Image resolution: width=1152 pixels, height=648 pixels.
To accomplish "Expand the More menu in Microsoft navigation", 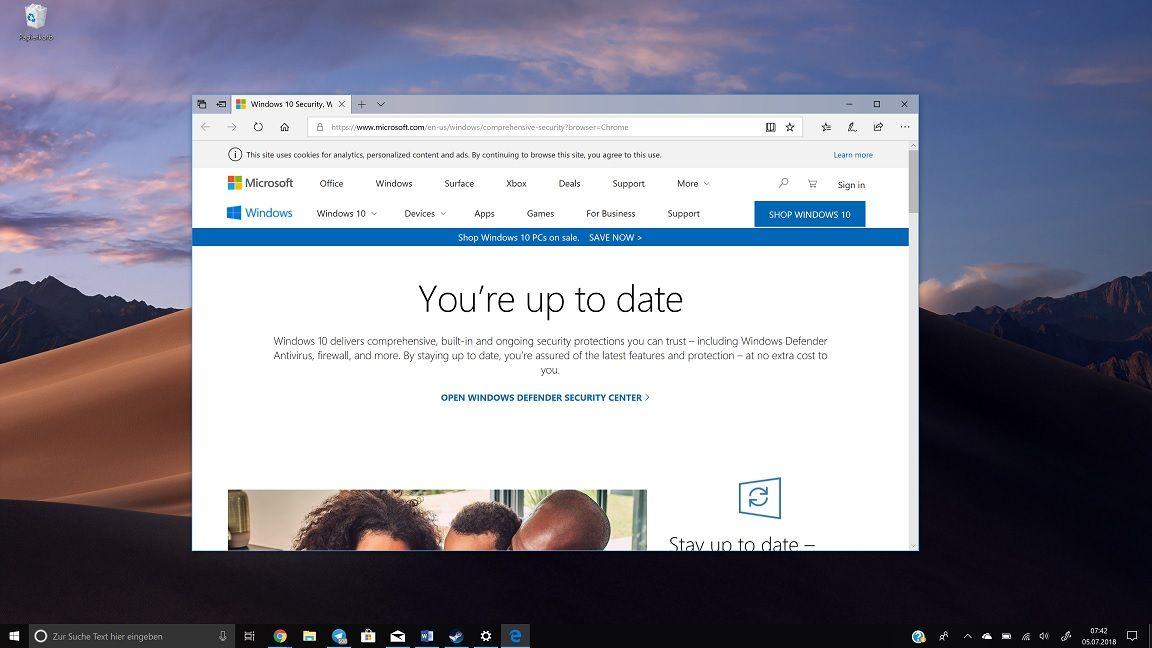I will point(692,184).
